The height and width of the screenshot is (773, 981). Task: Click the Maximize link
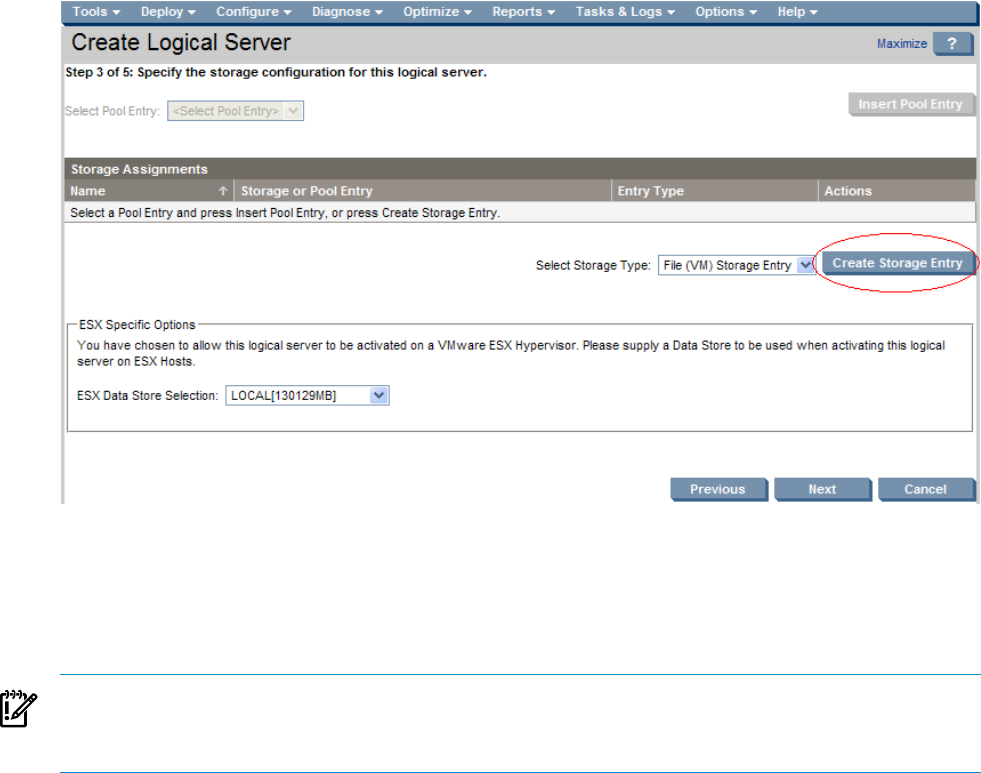coord(901,44)
